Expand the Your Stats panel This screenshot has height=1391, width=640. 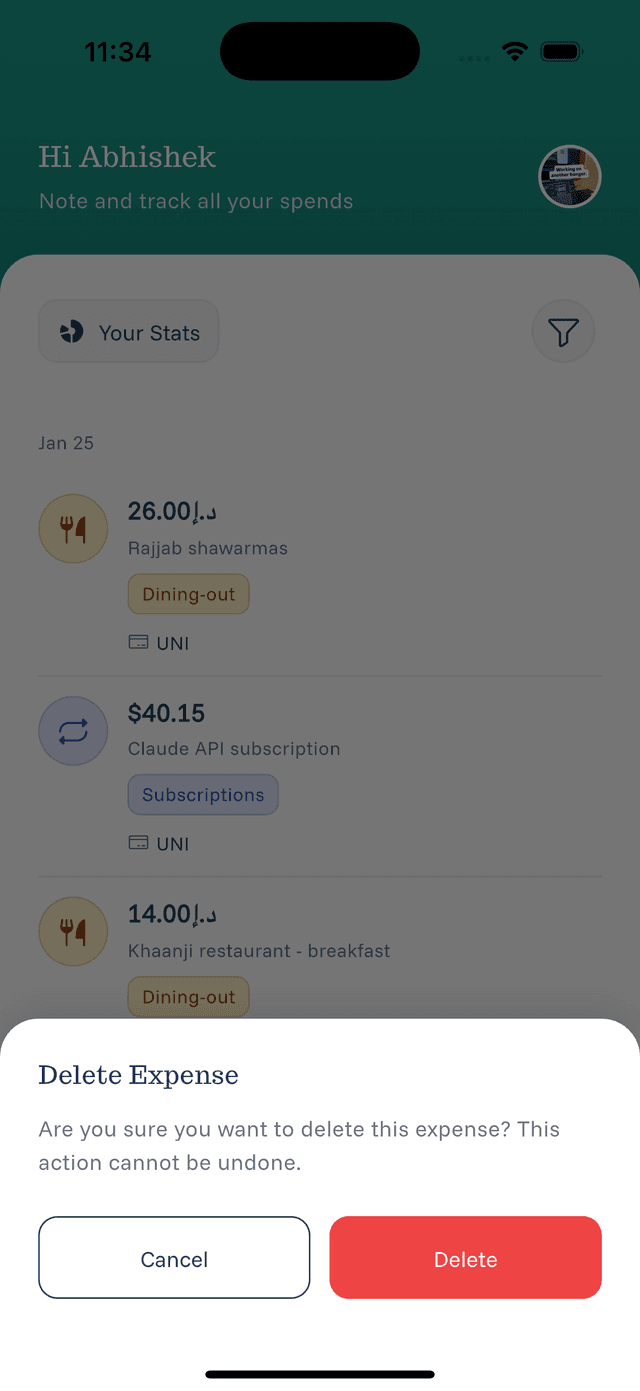coord(128,331)
